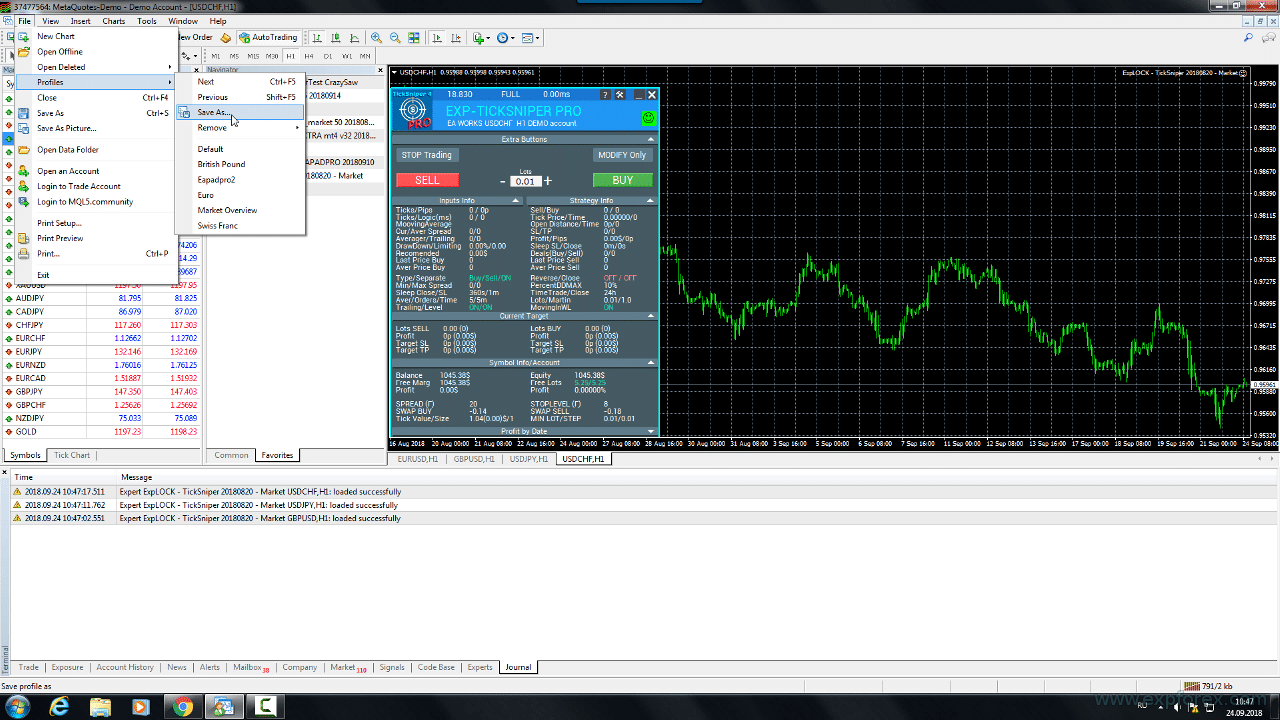Screen dimensions: 1280x720
Task: Open Windows Media Player from taskbar
Action: (x=141, y=707)
